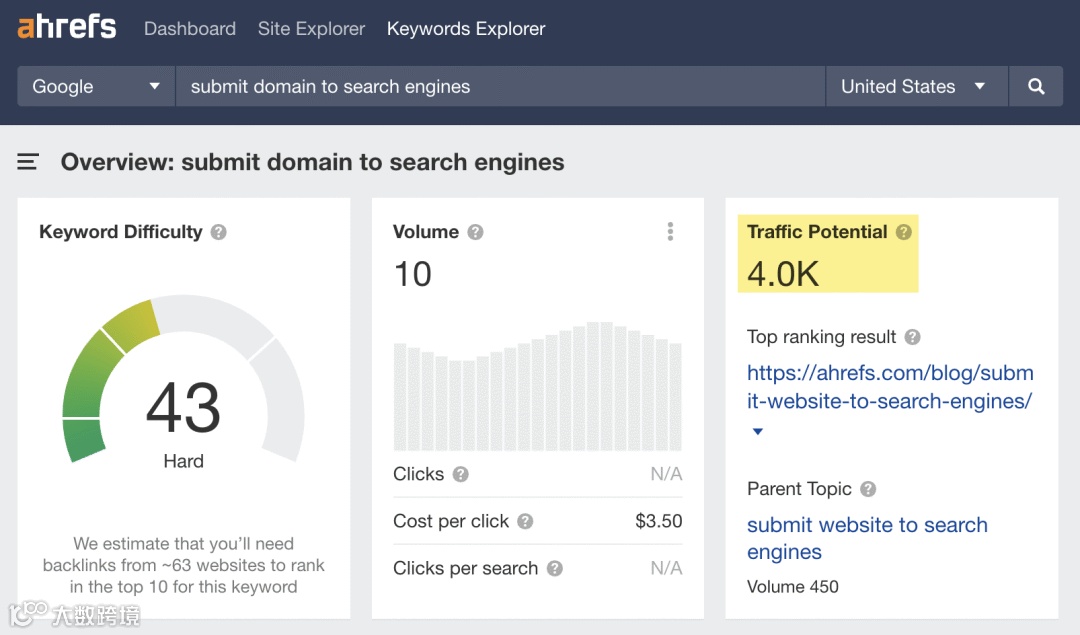The width and height of the screenshot is (1080, 635).
Task: Open the hamburger menu beside Overview
Action: 28,162
